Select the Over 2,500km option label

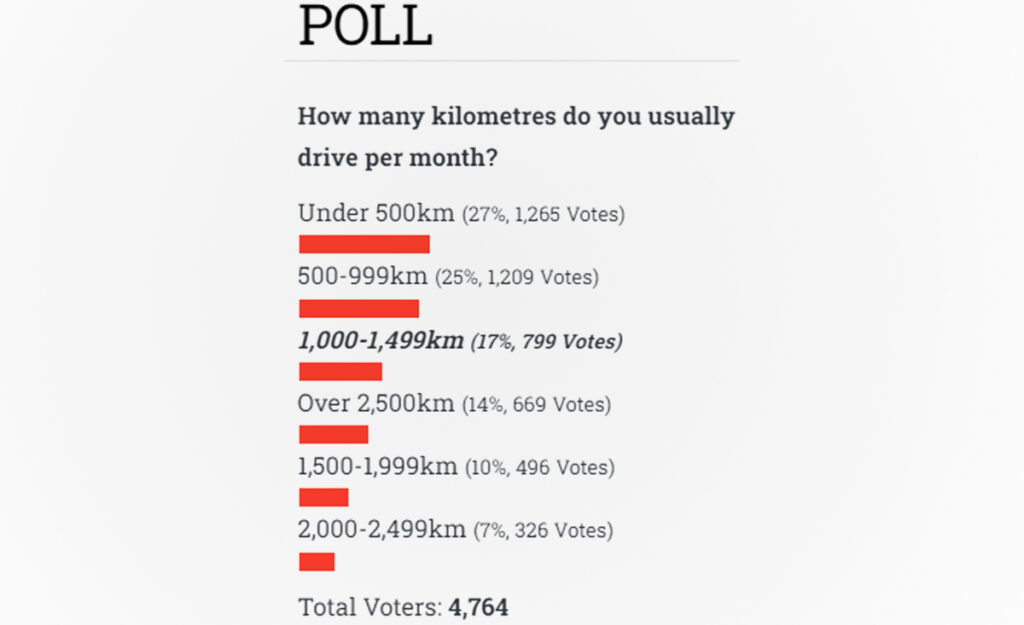[376, 404]
